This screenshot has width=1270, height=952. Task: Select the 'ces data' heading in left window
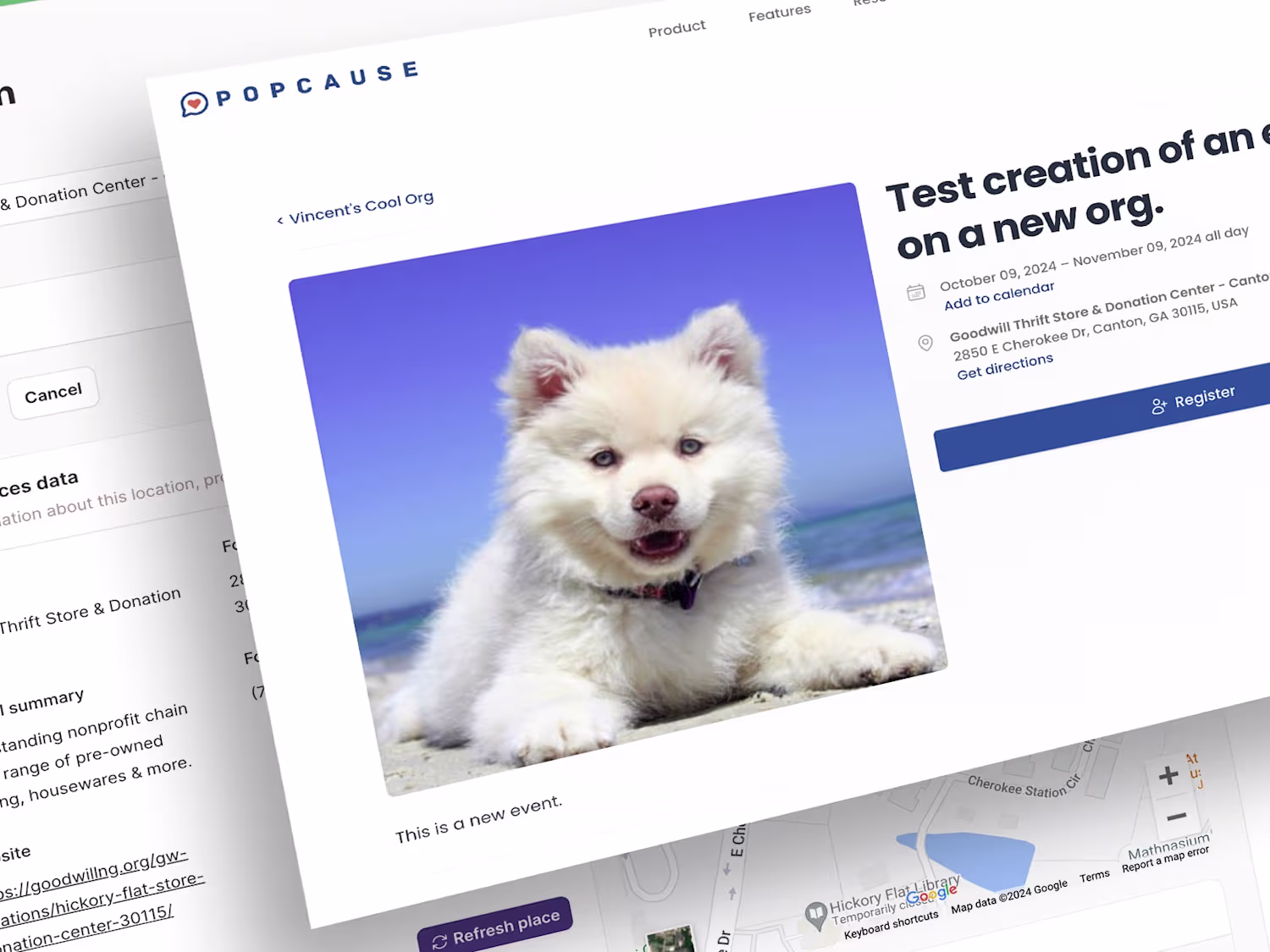pos(38,485)
